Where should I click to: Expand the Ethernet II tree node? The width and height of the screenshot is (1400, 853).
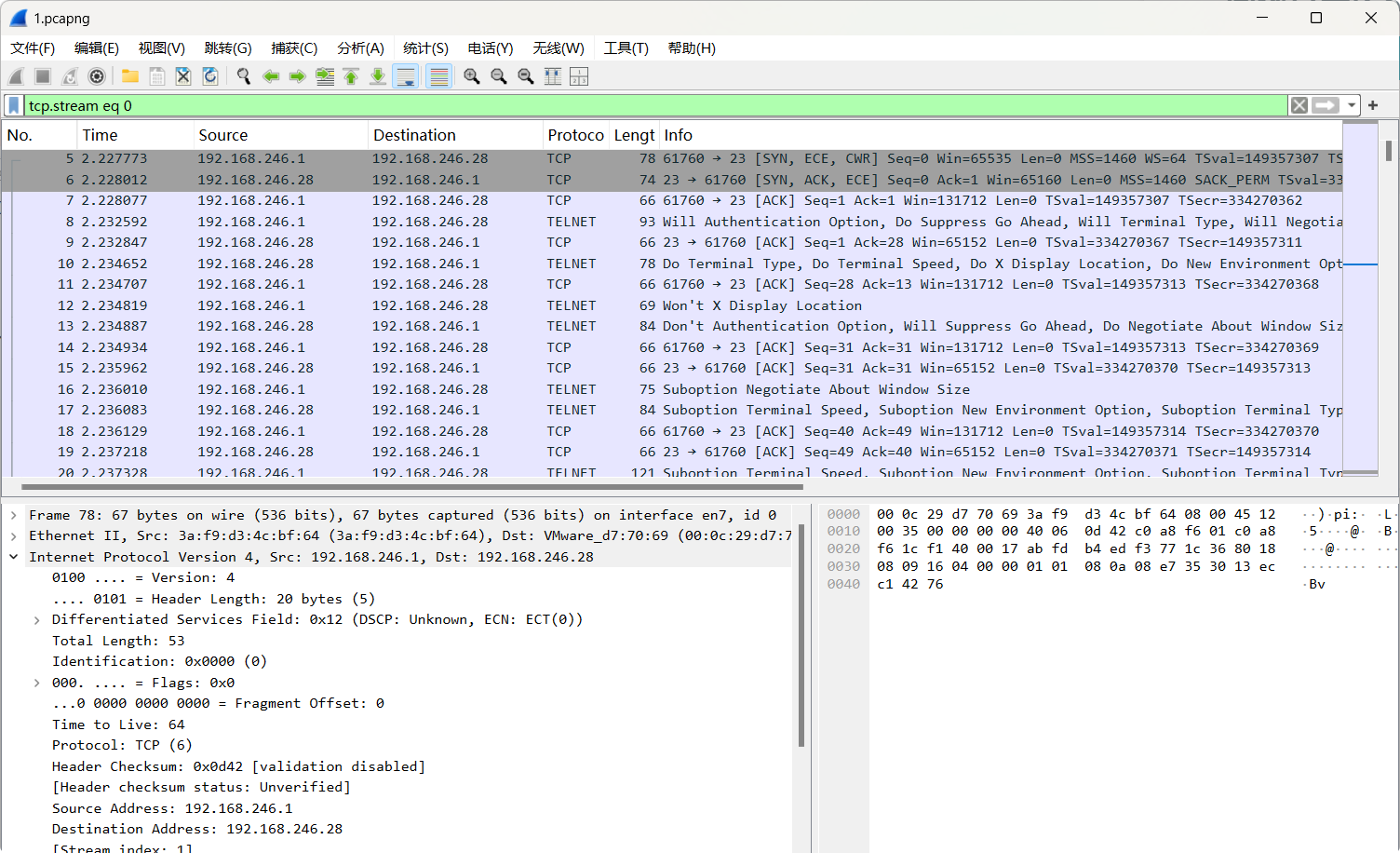pyautogui.click(x=14, y=535)
